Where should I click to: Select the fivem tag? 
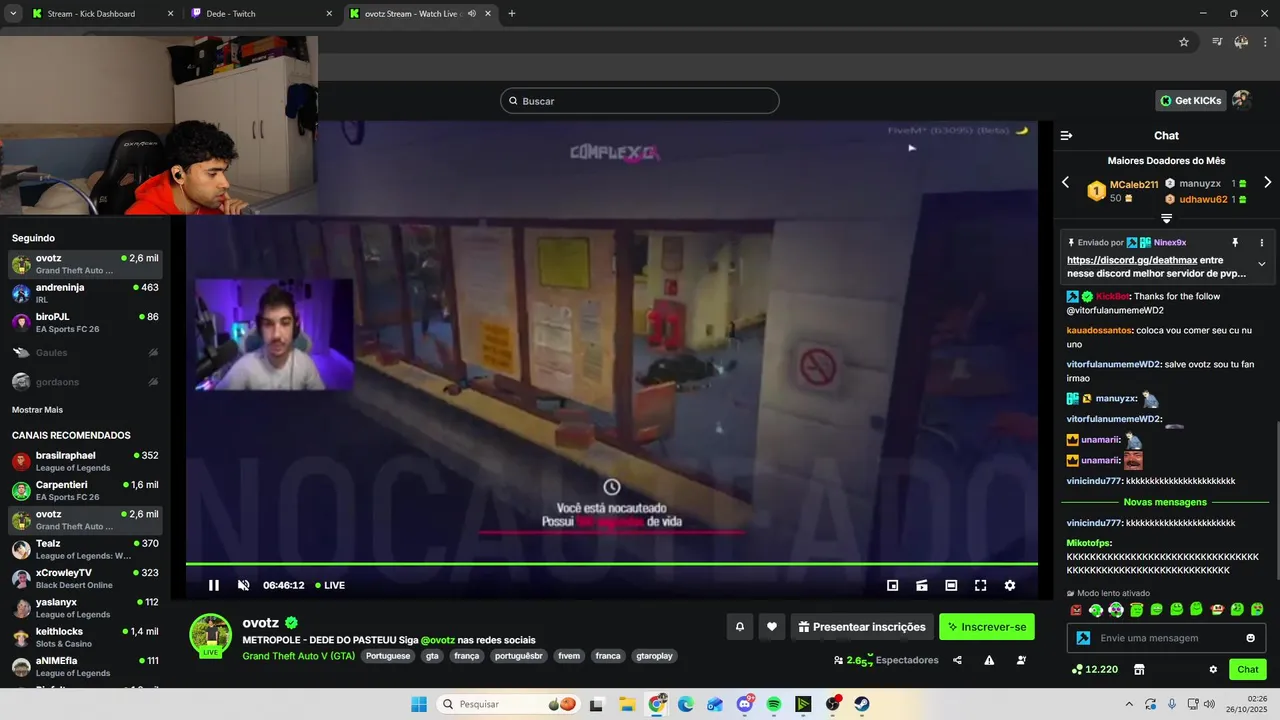(x=569, y=656)
